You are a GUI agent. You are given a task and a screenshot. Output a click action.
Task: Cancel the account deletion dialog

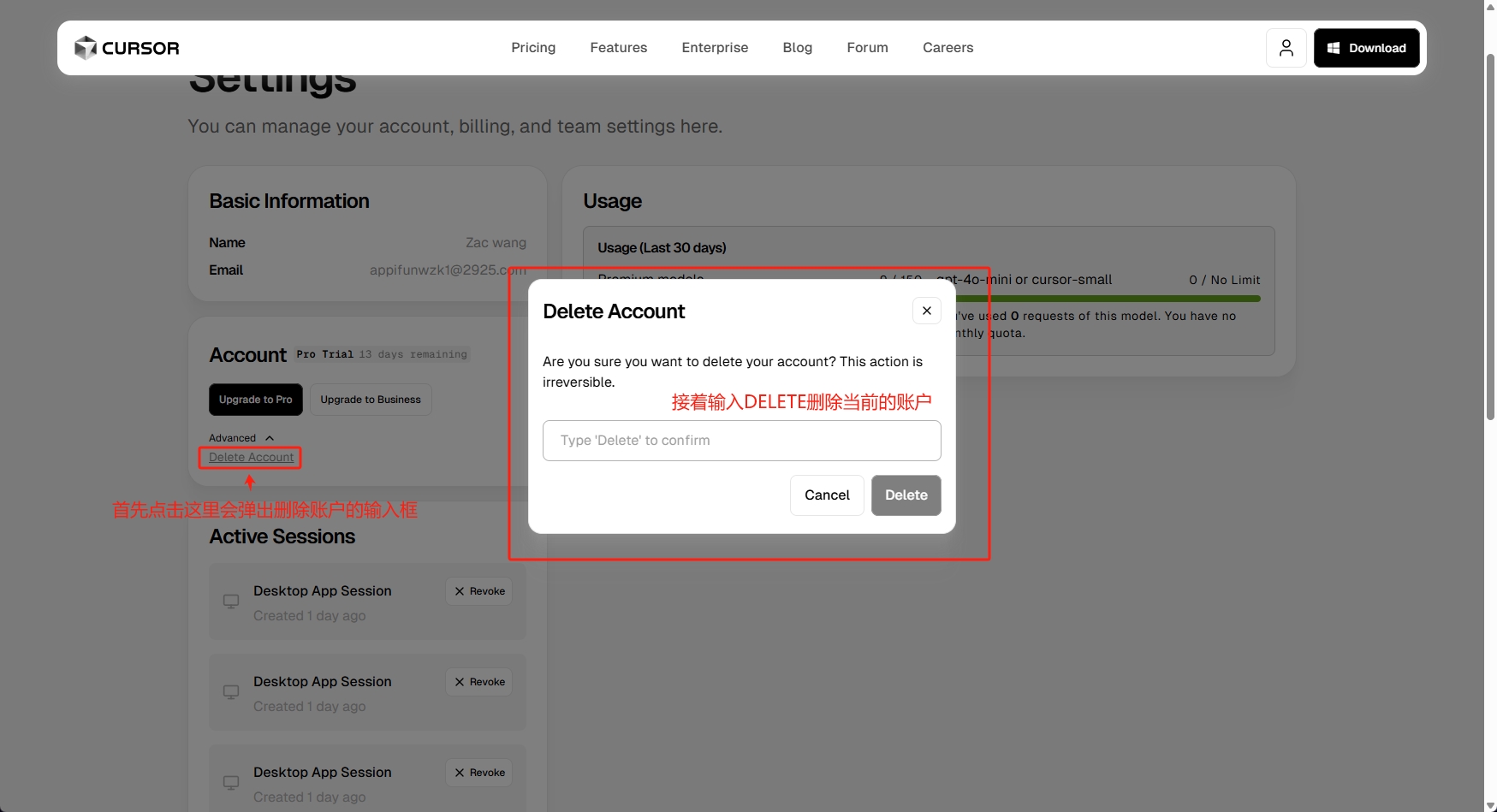point(827,495)
